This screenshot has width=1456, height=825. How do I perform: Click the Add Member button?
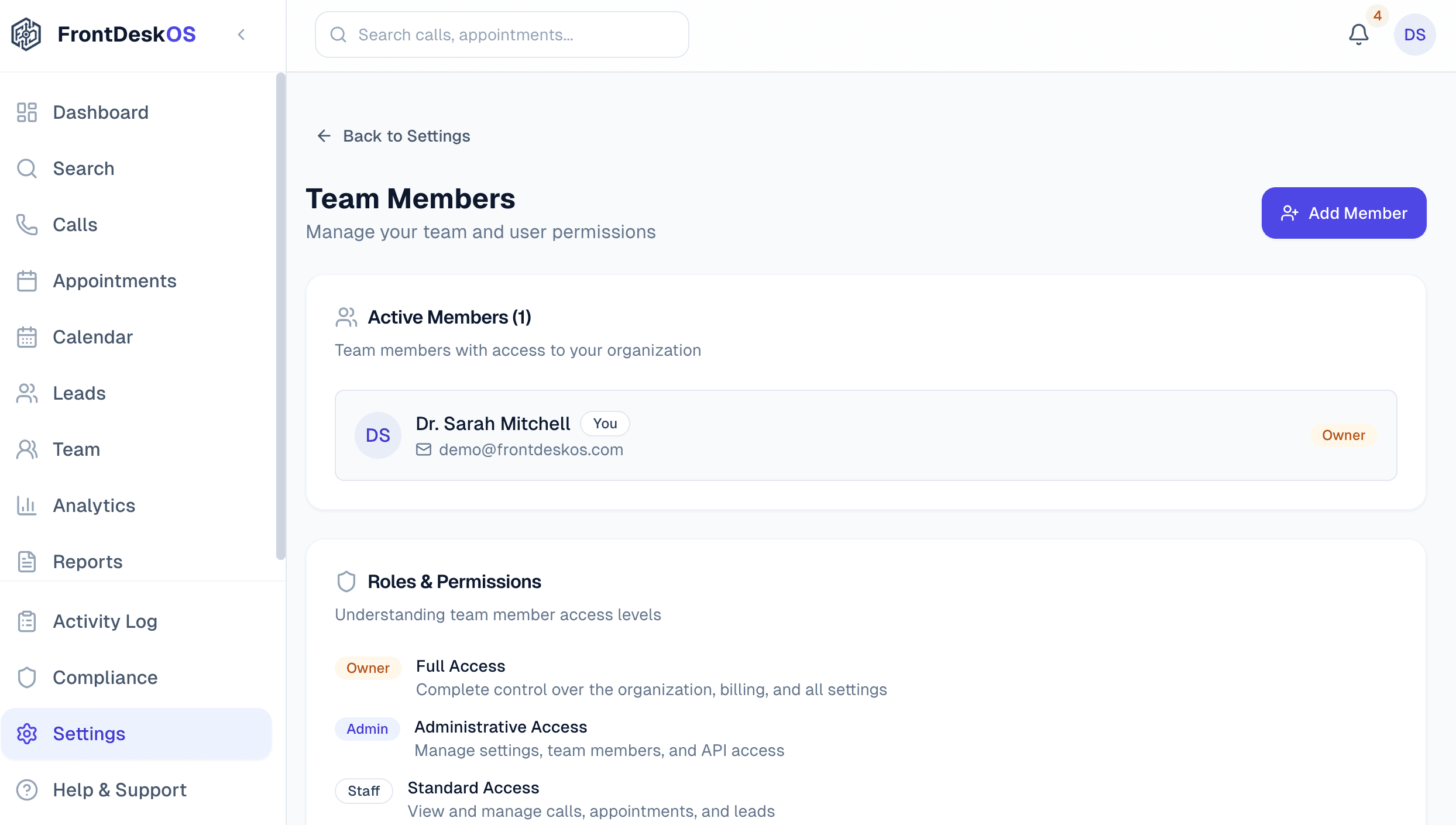[1344, 213]
